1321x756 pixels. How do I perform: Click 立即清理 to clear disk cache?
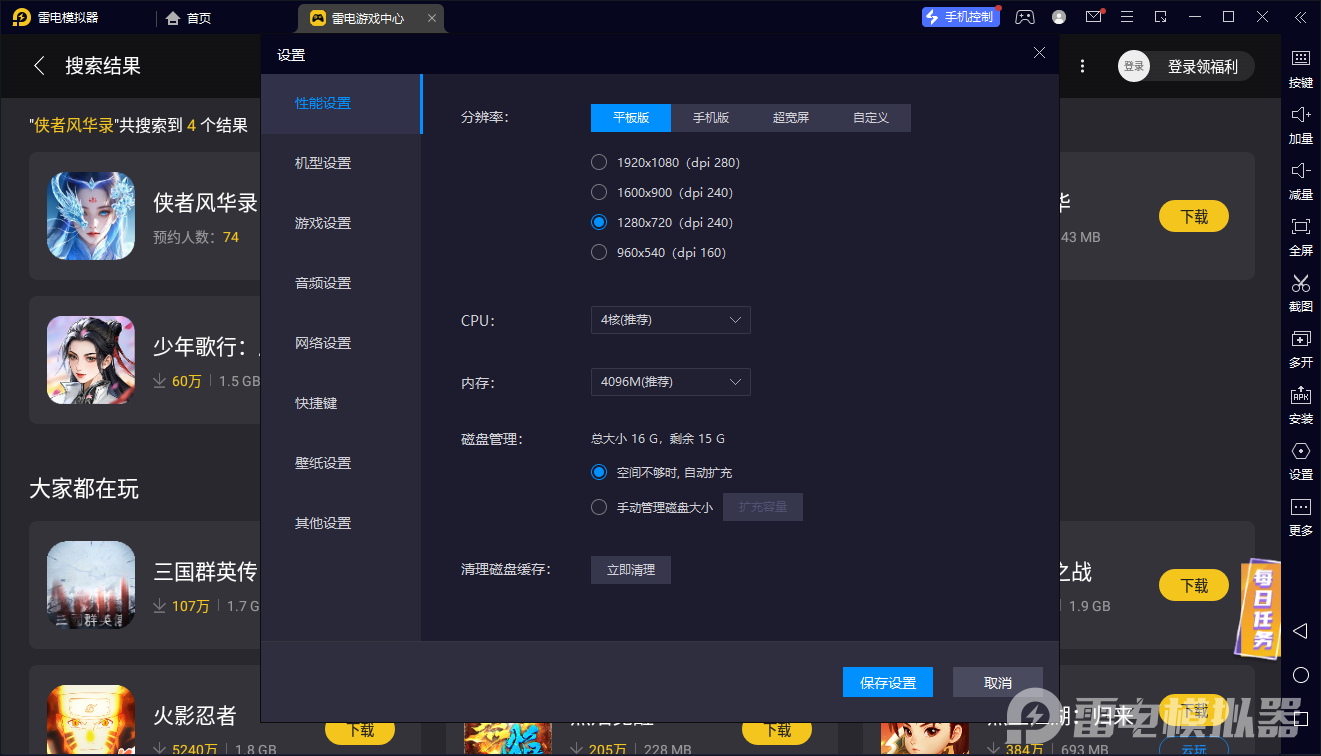coord(631,570)
